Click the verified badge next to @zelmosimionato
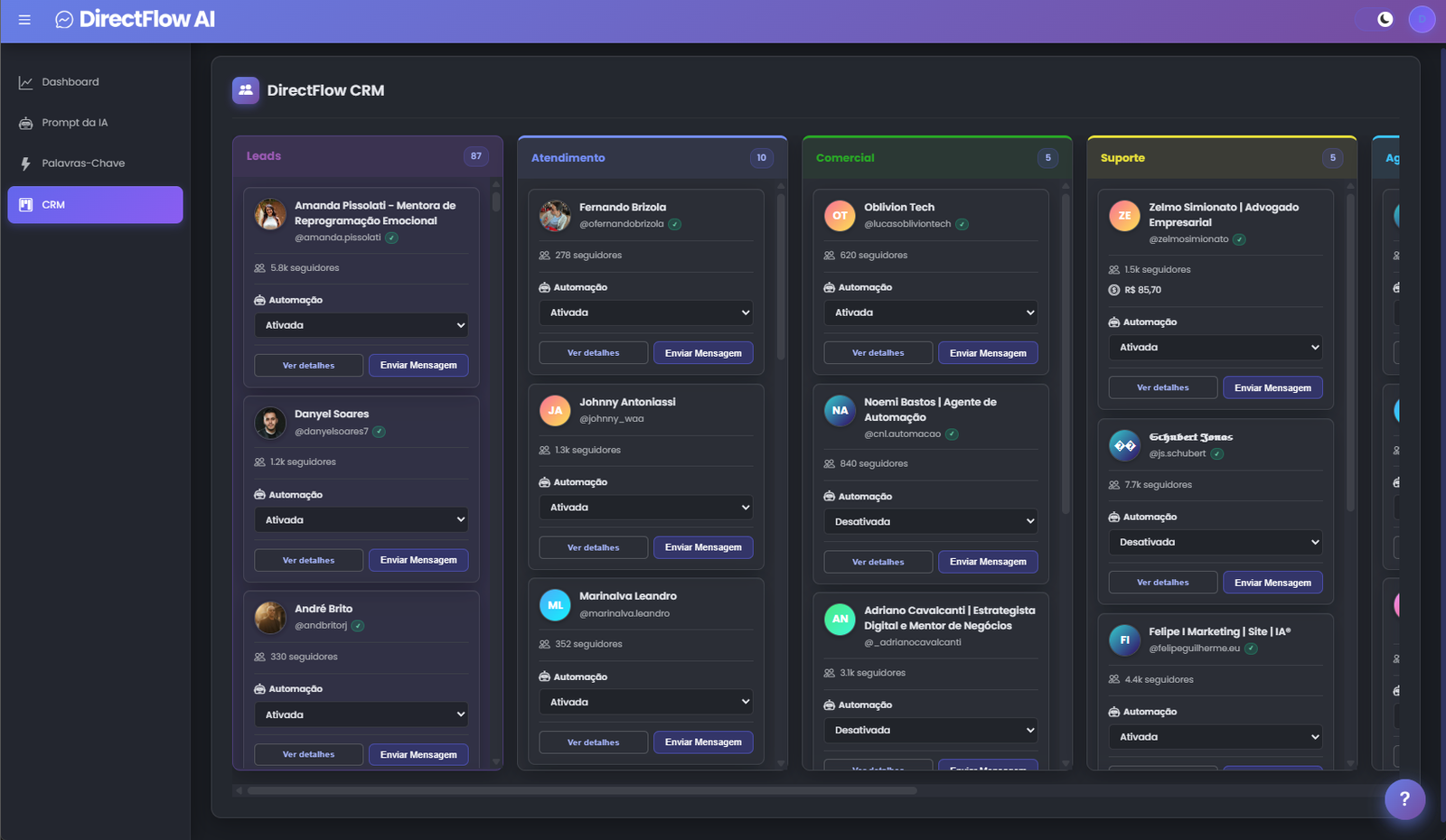The width and height of the screenshot is (1446, 840). tap(1239, 239)
